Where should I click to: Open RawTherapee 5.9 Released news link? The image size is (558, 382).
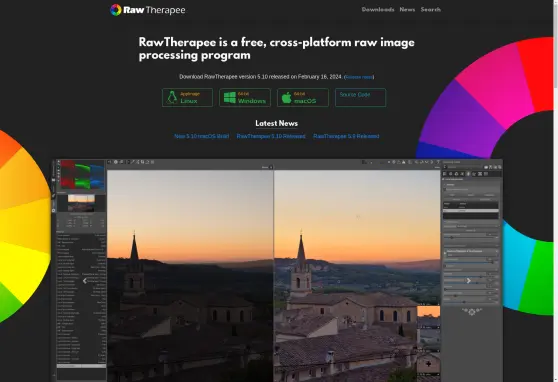point(346,136)
